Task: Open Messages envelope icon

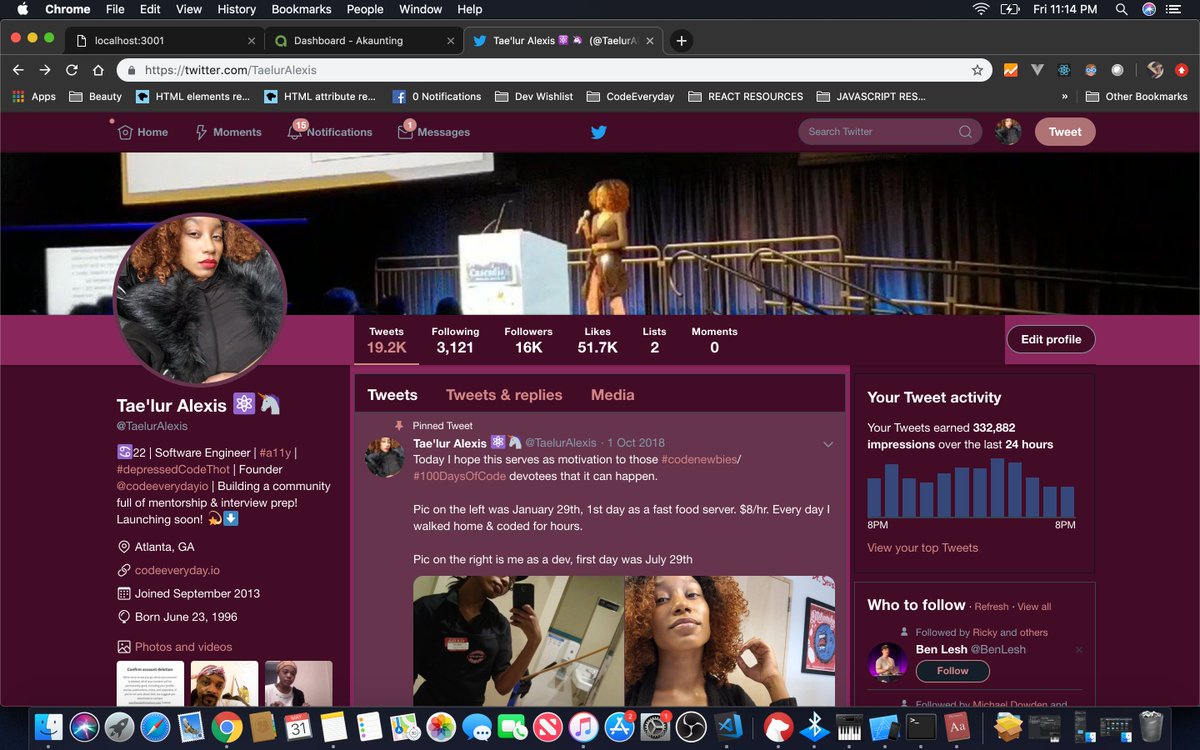Action: coord(405,131)
